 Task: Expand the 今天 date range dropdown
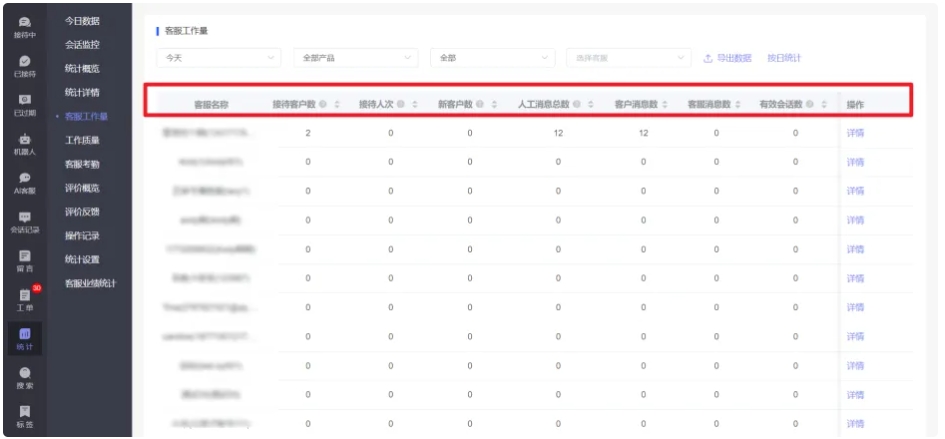219,58
